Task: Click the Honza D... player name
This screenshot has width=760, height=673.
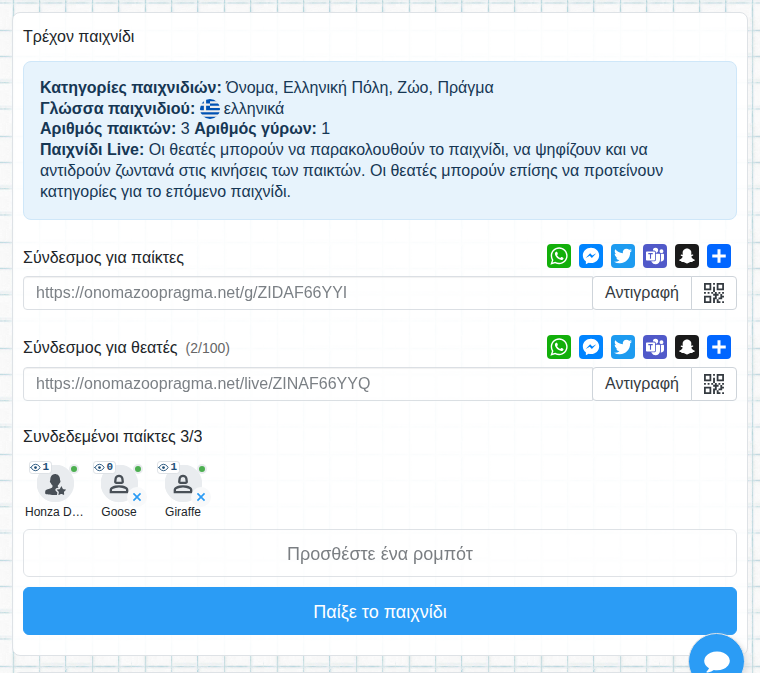Action: tap(54, 512)
